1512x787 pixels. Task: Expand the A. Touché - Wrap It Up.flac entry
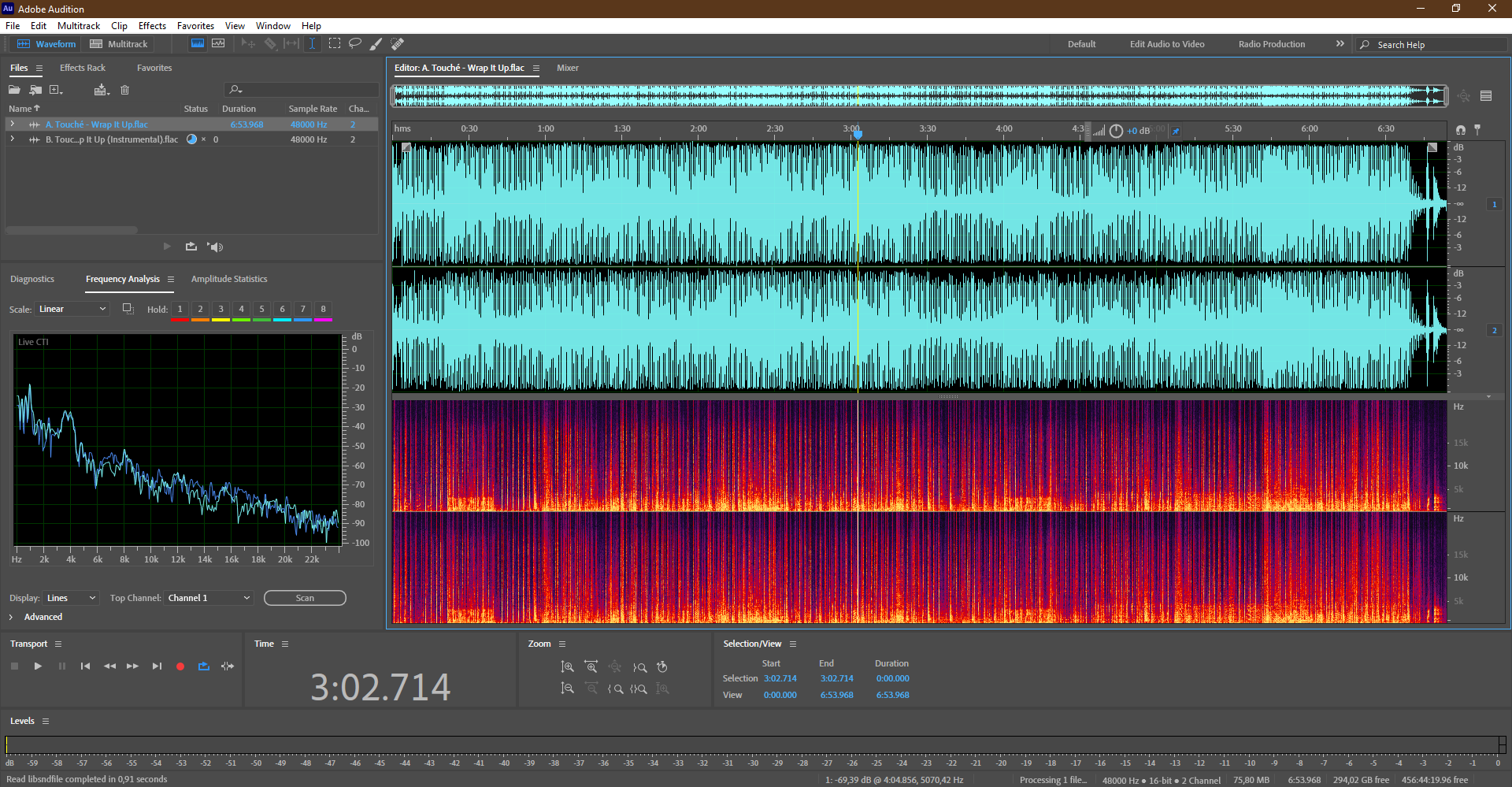pos(12,124)
